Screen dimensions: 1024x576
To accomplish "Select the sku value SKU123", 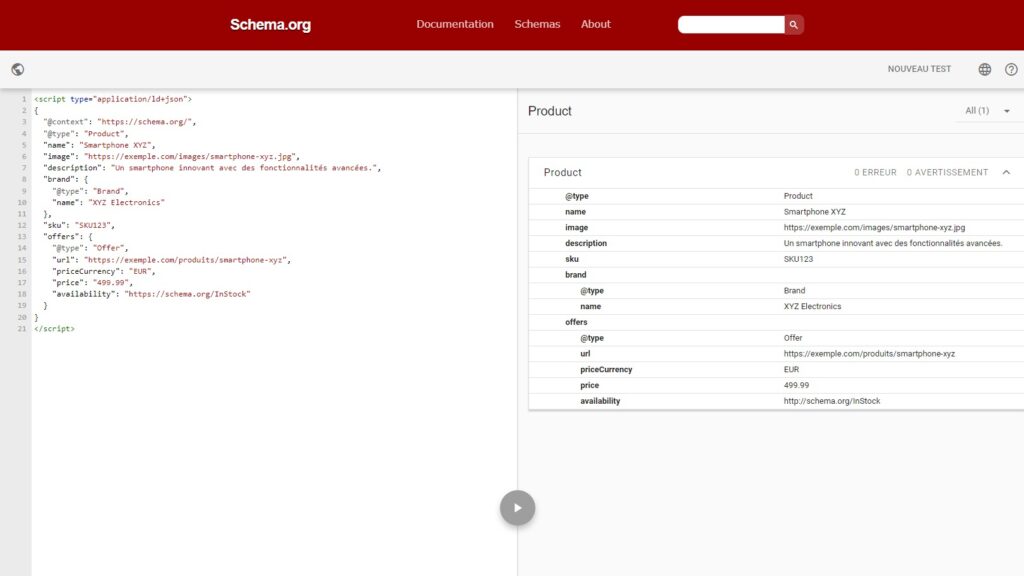I will [x=798, y=259].
